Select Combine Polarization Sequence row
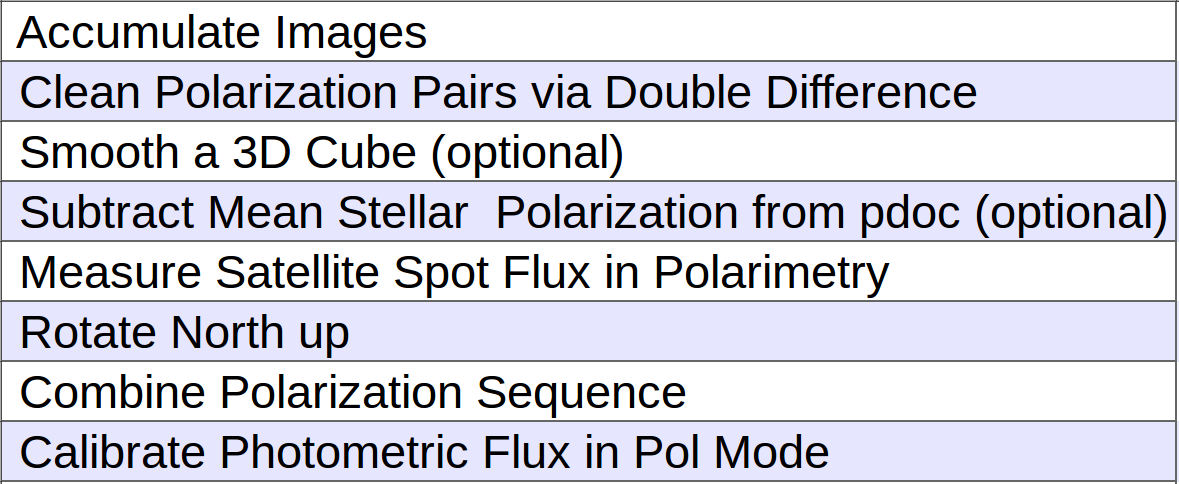 point(352,392)
